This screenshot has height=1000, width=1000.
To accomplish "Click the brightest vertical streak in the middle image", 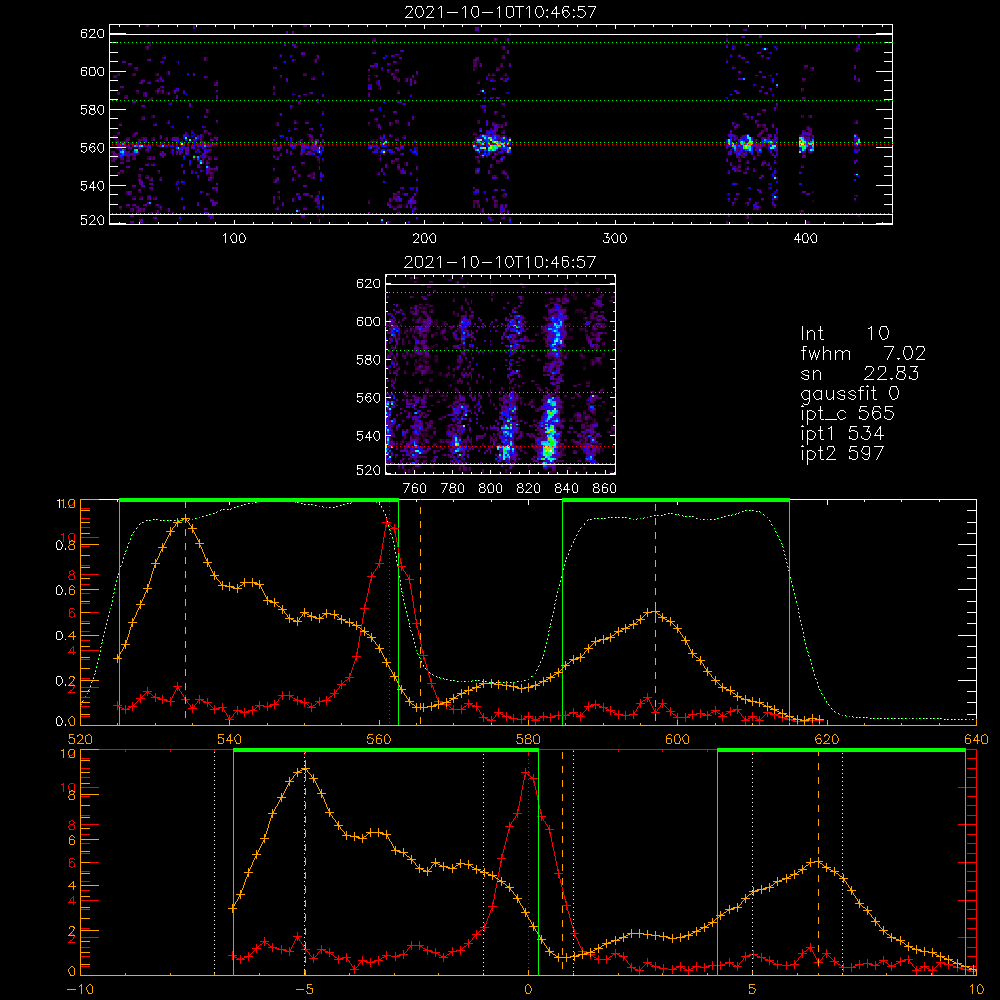I will pos(550,427).
